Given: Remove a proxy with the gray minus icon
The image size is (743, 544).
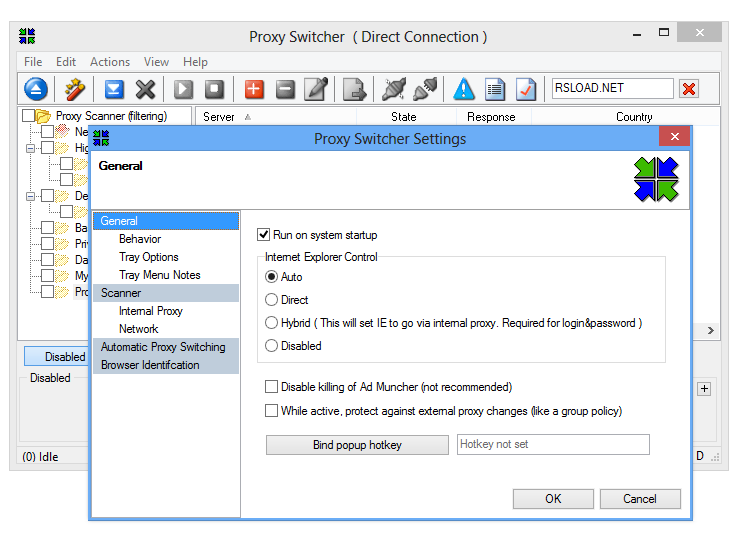Looking at the screenshot, I should [x=285, y=89].
